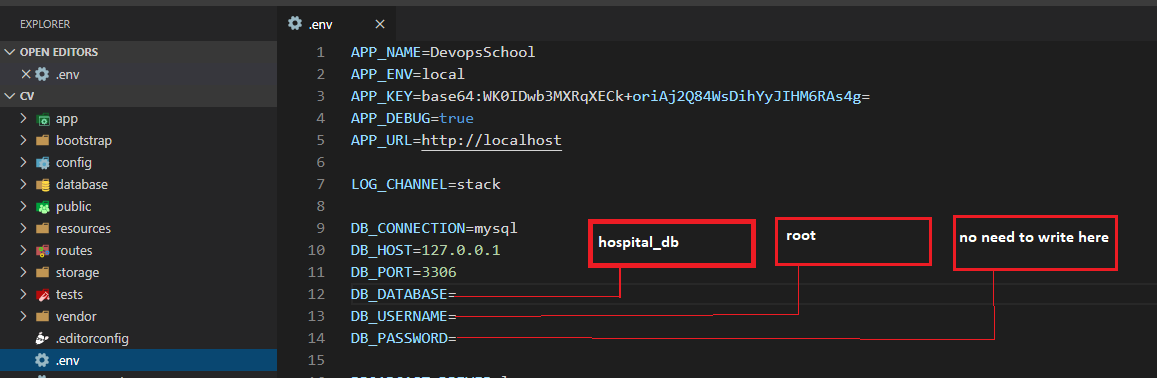Close .env from the Open Editors list
The width and height of the screenshot is (1157, 378).
tap(26, 74)
